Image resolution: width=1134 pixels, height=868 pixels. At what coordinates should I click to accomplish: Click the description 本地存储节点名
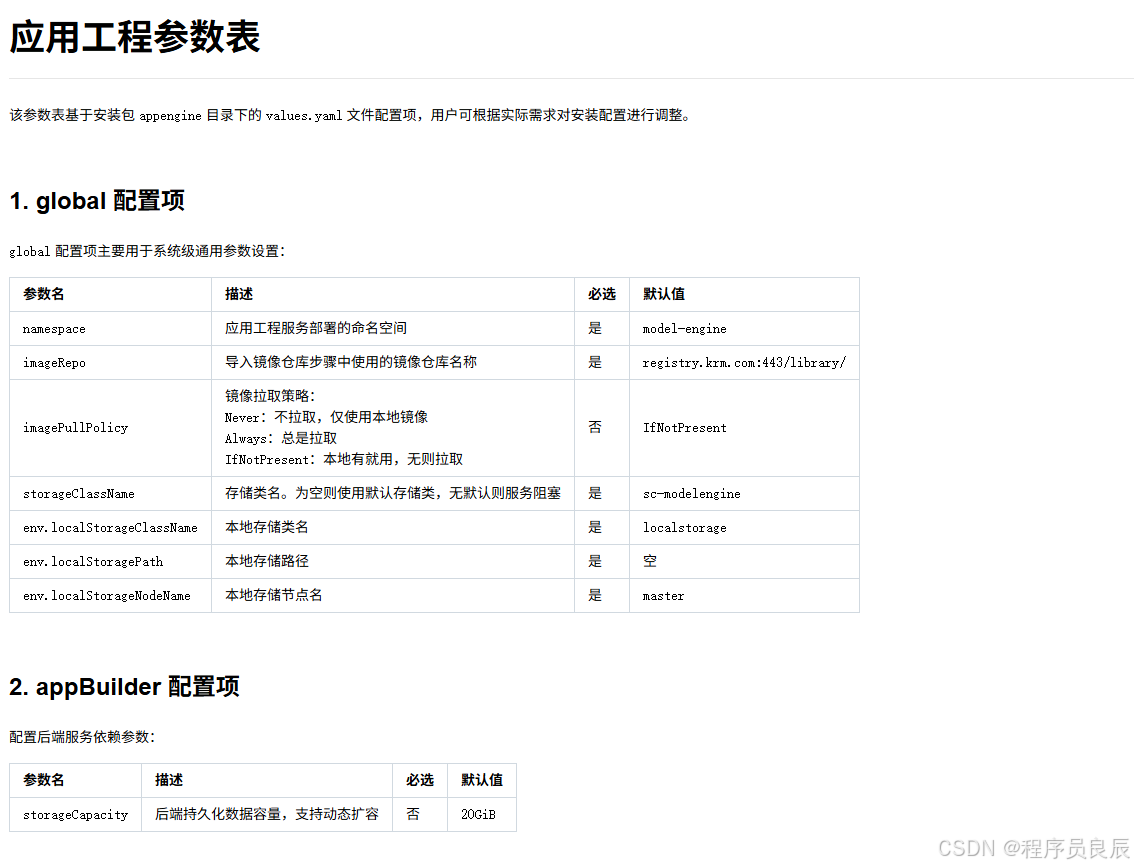tap(273, 595)
